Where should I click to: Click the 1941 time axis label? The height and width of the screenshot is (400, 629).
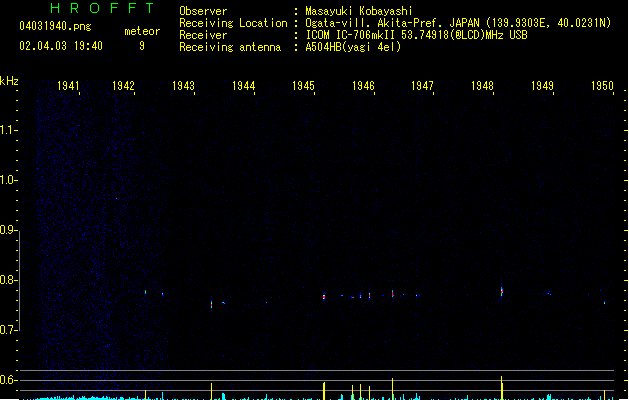(x=68, y=86)
